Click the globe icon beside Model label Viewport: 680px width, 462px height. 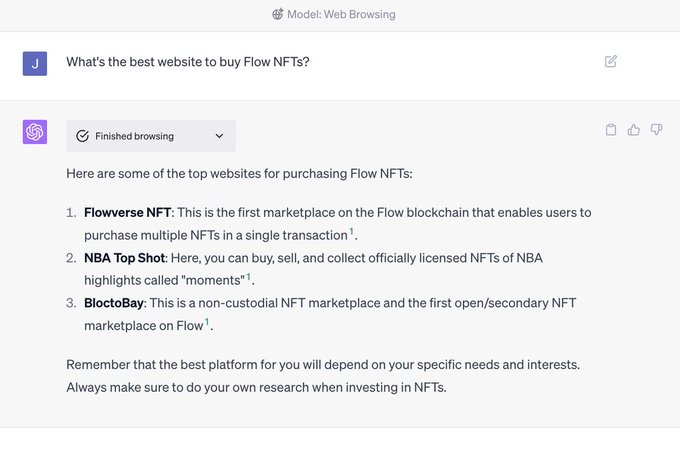point(277,14)
